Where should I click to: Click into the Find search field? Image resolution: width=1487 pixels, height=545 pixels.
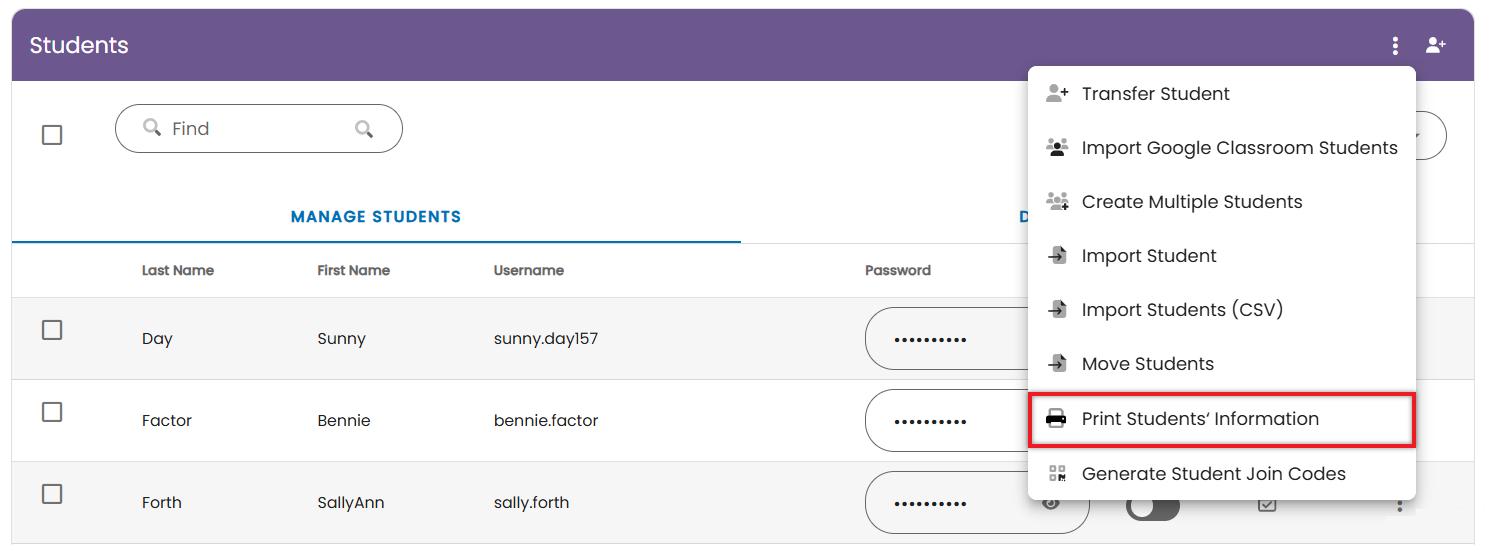(259, 129)
